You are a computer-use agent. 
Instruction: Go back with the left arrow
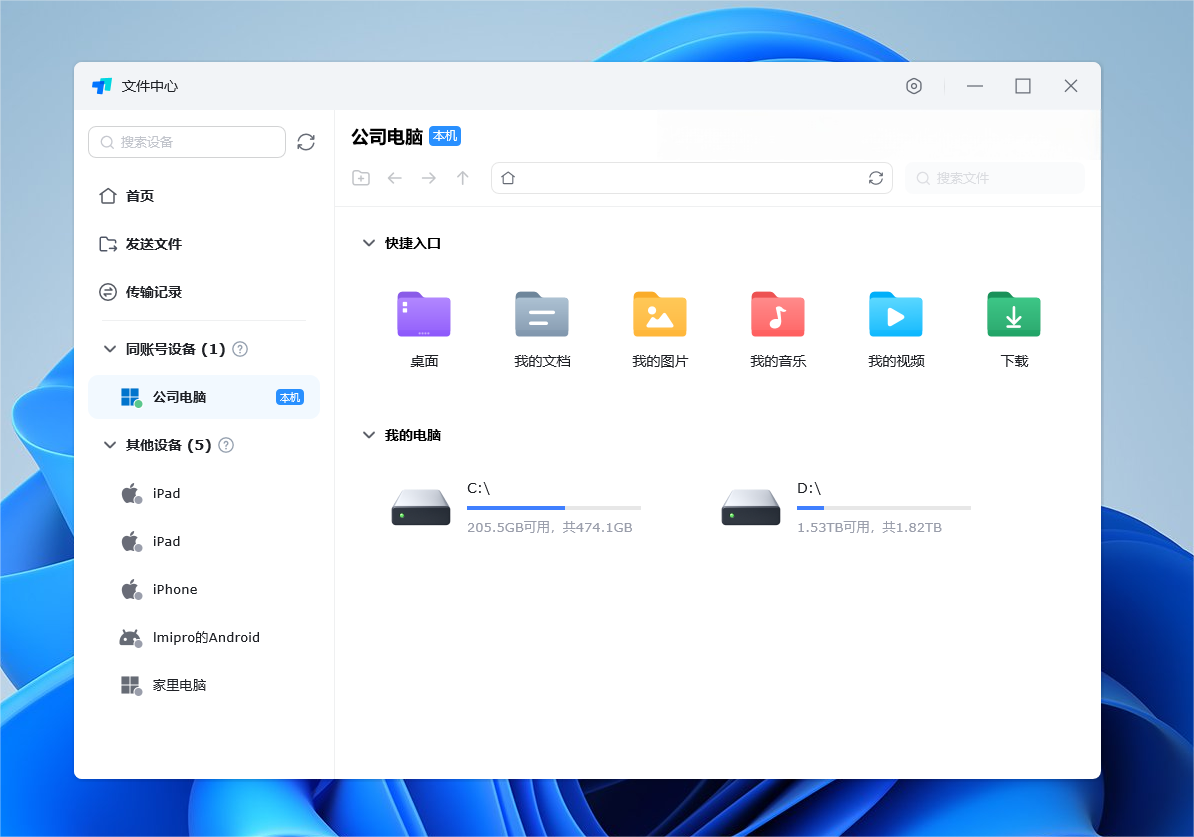pos(394,178)
